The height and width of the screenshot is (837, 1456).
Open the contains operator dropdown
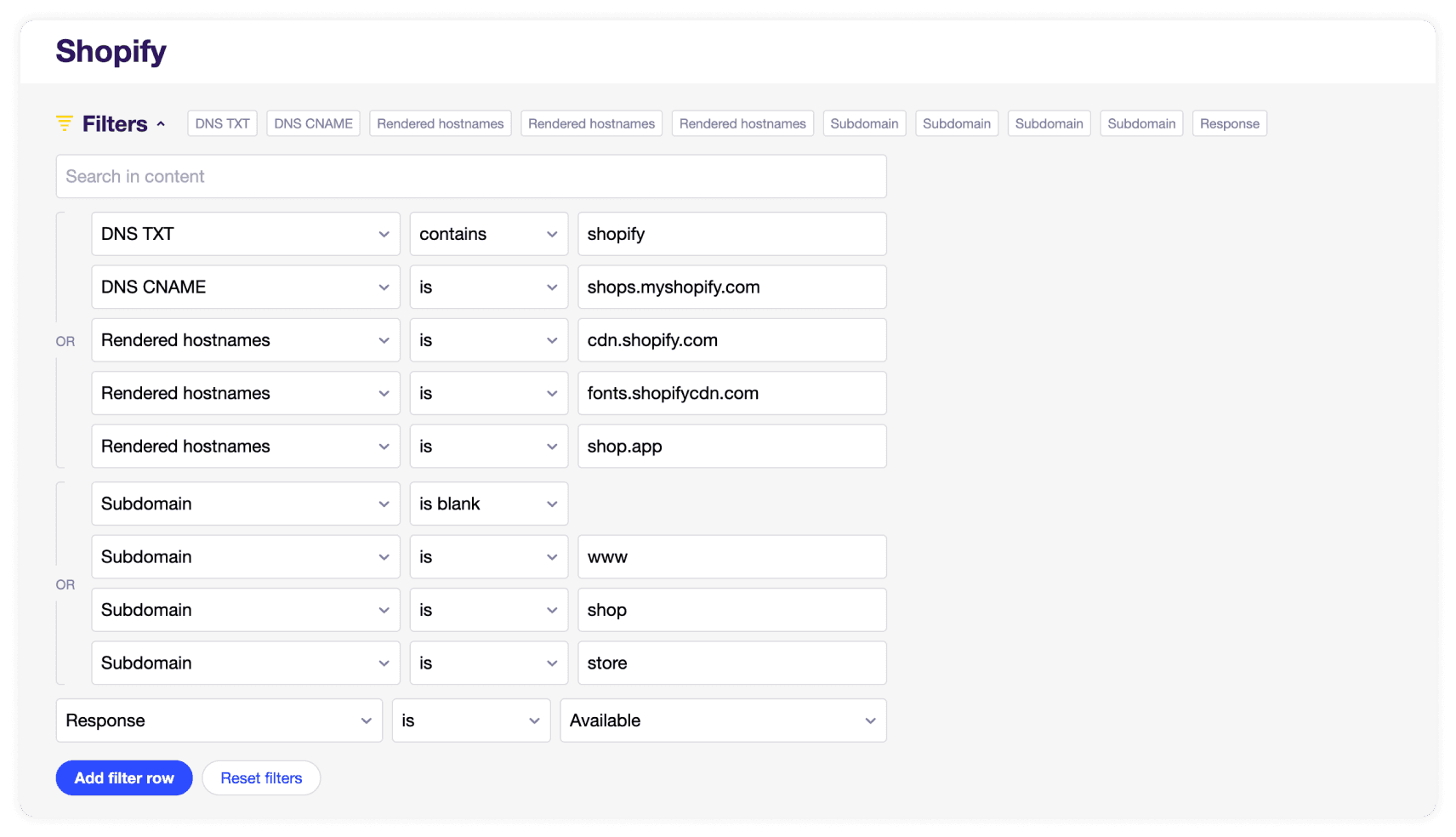coord(489,234)
